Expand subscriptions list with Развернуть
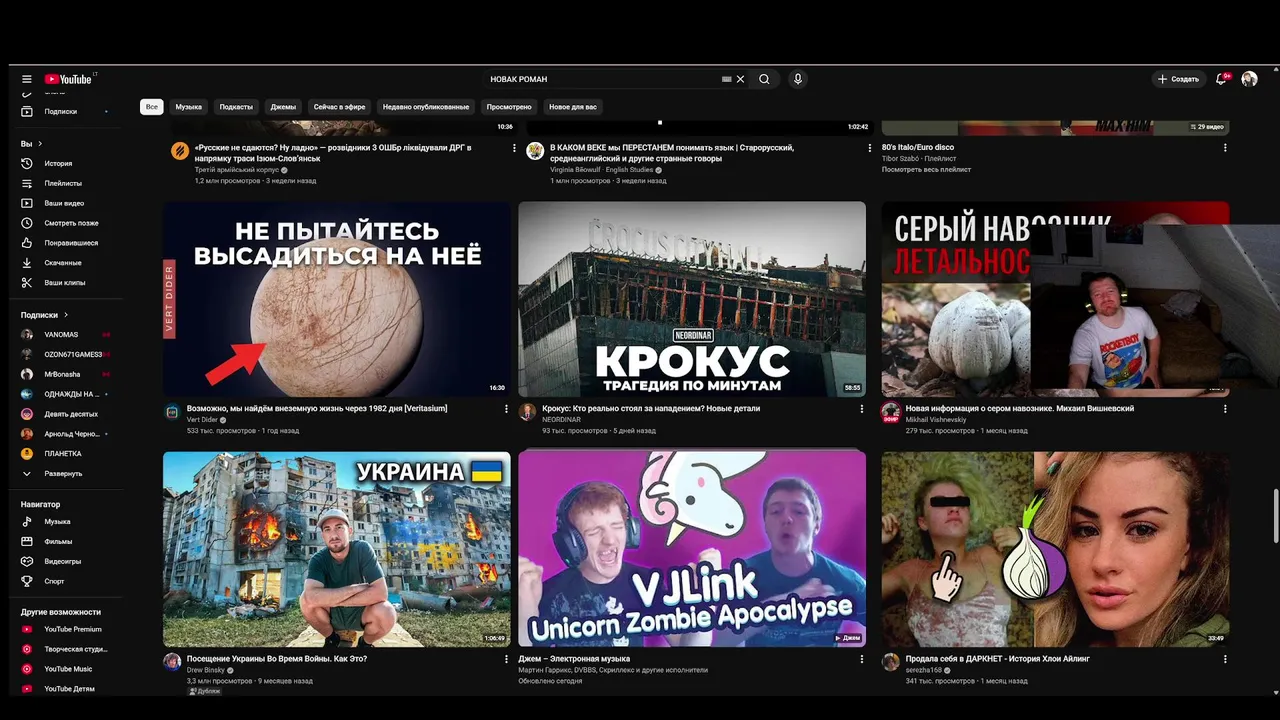1280x720 pixels. click(65, 474)
